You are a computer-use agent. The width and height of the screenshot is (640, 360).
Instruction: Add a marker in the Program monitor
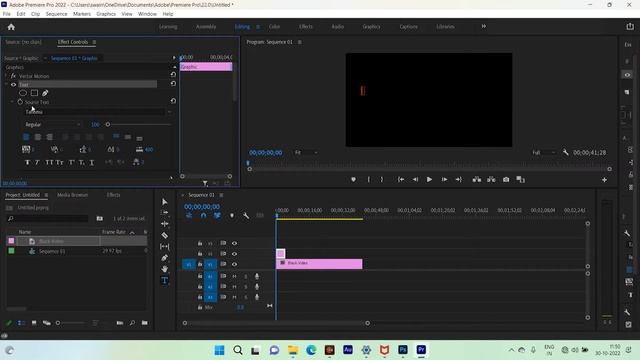pyautogui.click(x=353, y=180)
